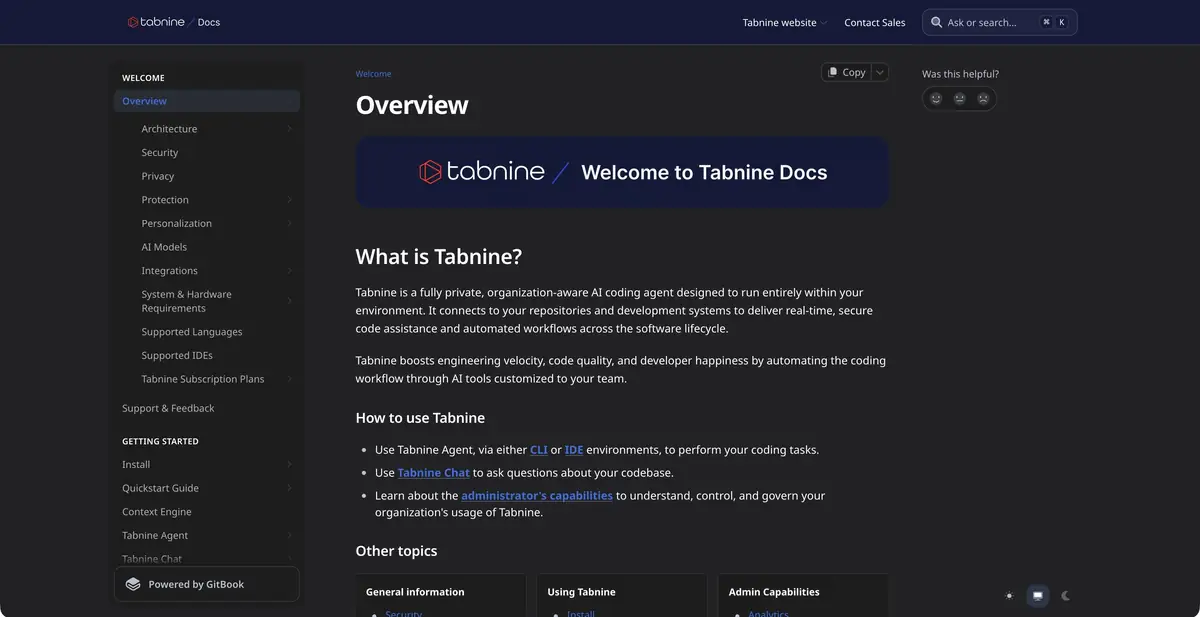Viewport: 1200px width, 617px height.
Task: Expand Quickstart Guide chevron
Action: (x=289, y=488)
